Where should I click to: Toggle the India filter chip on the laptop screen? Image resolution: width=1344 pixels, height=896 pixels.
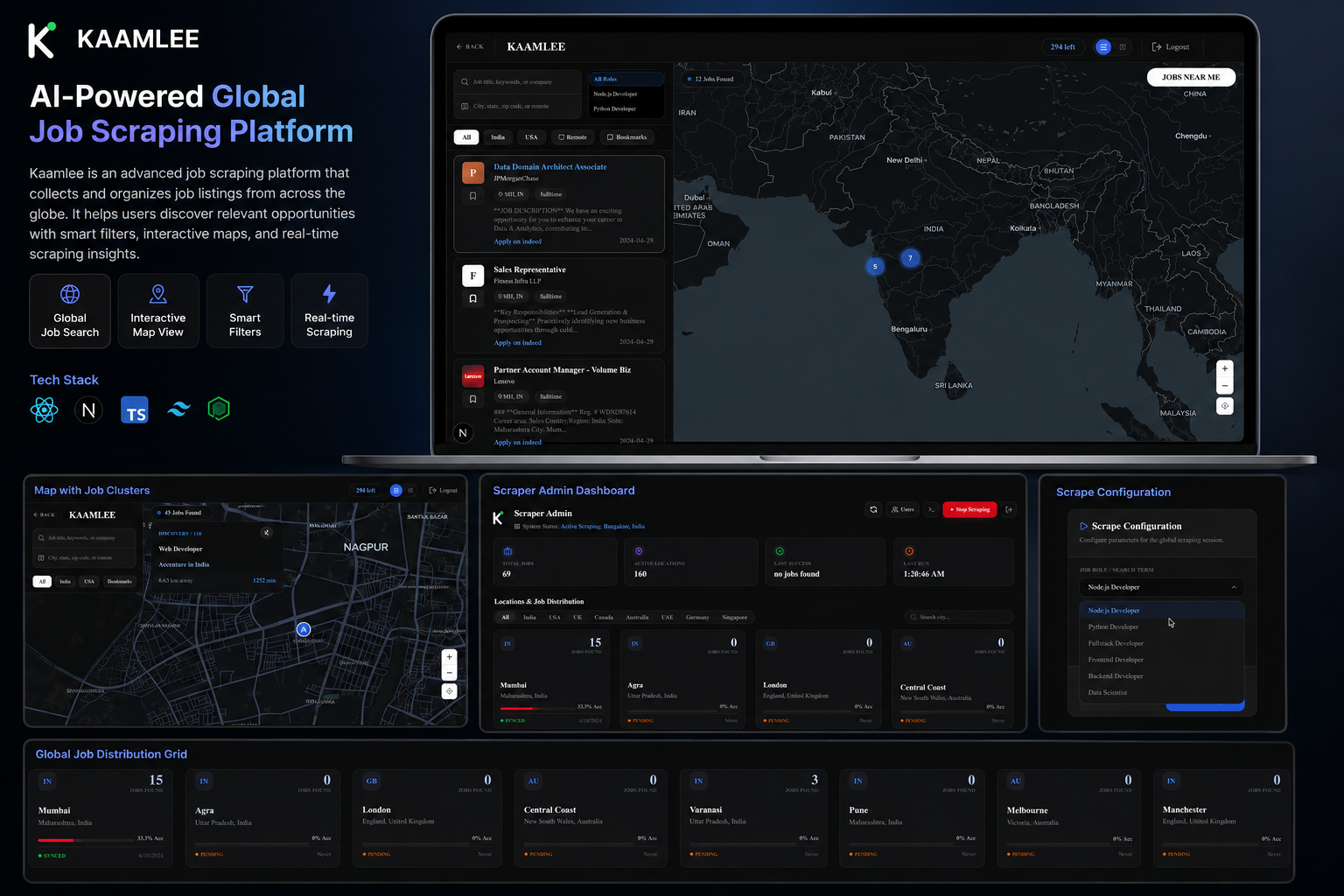pos(498,137)
